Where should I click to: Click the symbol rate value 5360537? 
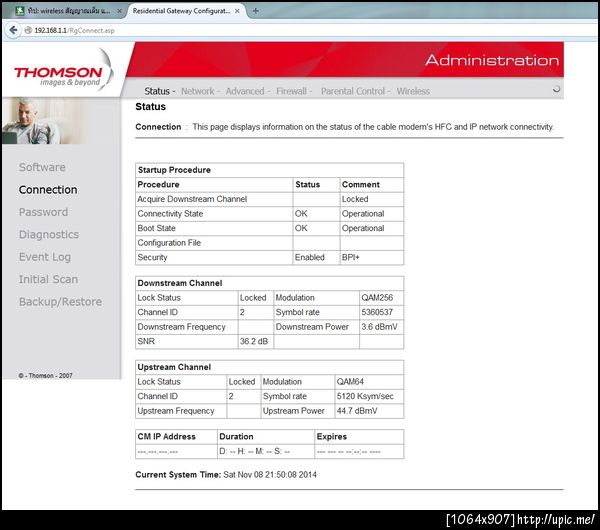tap(377, 312)
